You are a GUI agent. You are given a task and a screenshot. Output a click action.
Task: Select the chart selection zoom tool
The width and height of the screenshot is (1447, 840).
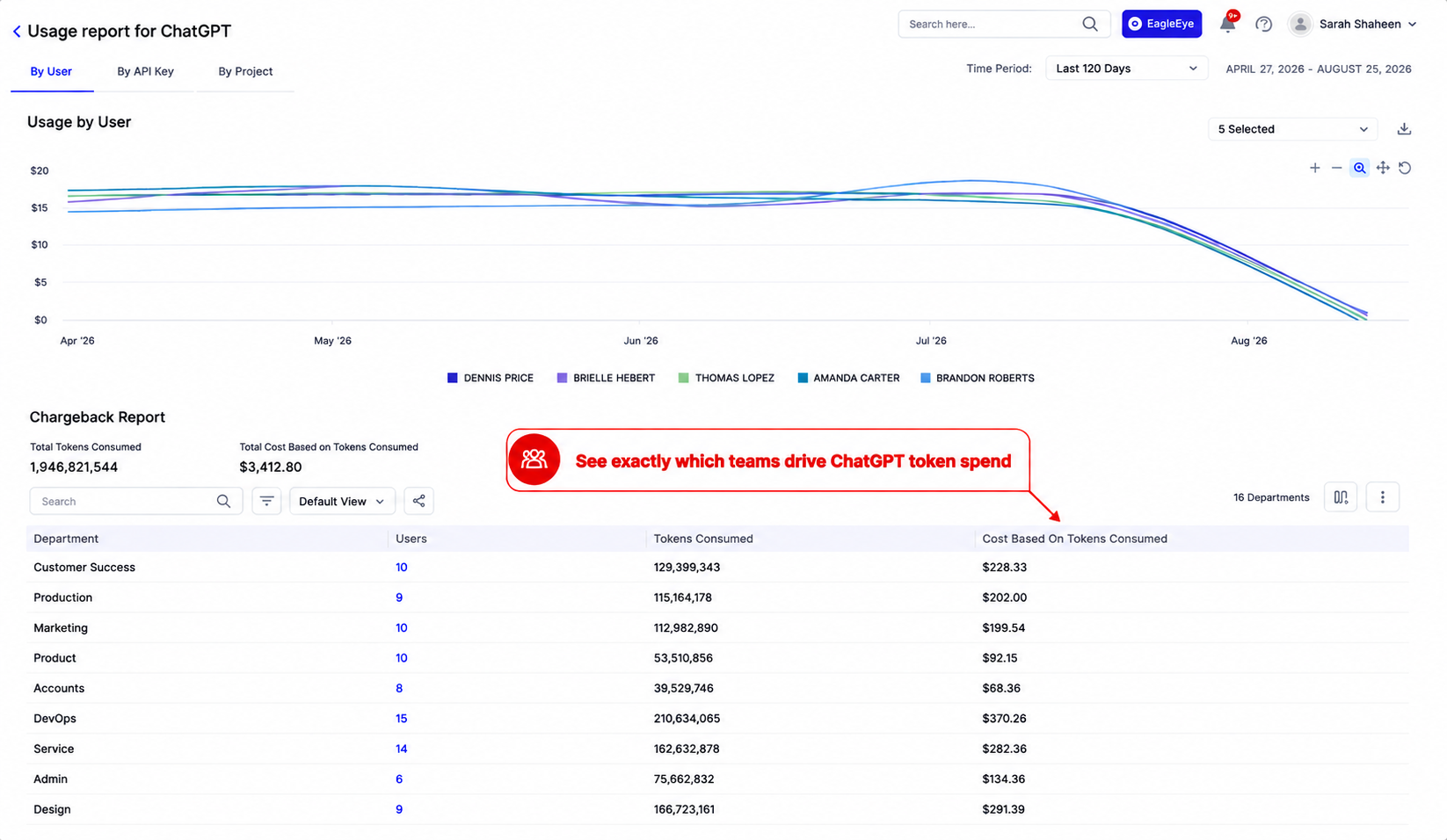(x=1360, y=168)
